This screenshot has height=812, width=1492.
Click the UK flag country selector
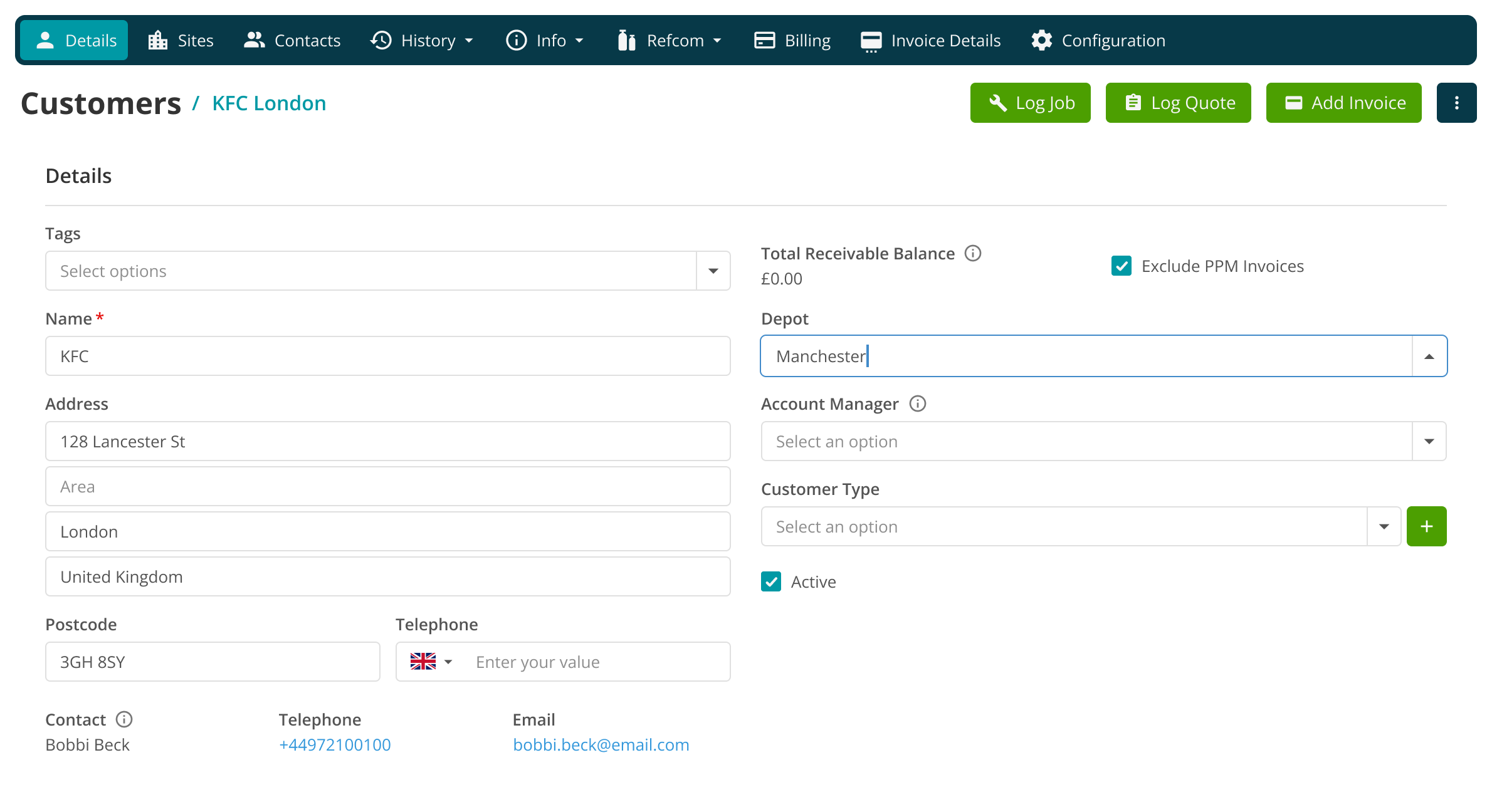click(x=431, y=662)
